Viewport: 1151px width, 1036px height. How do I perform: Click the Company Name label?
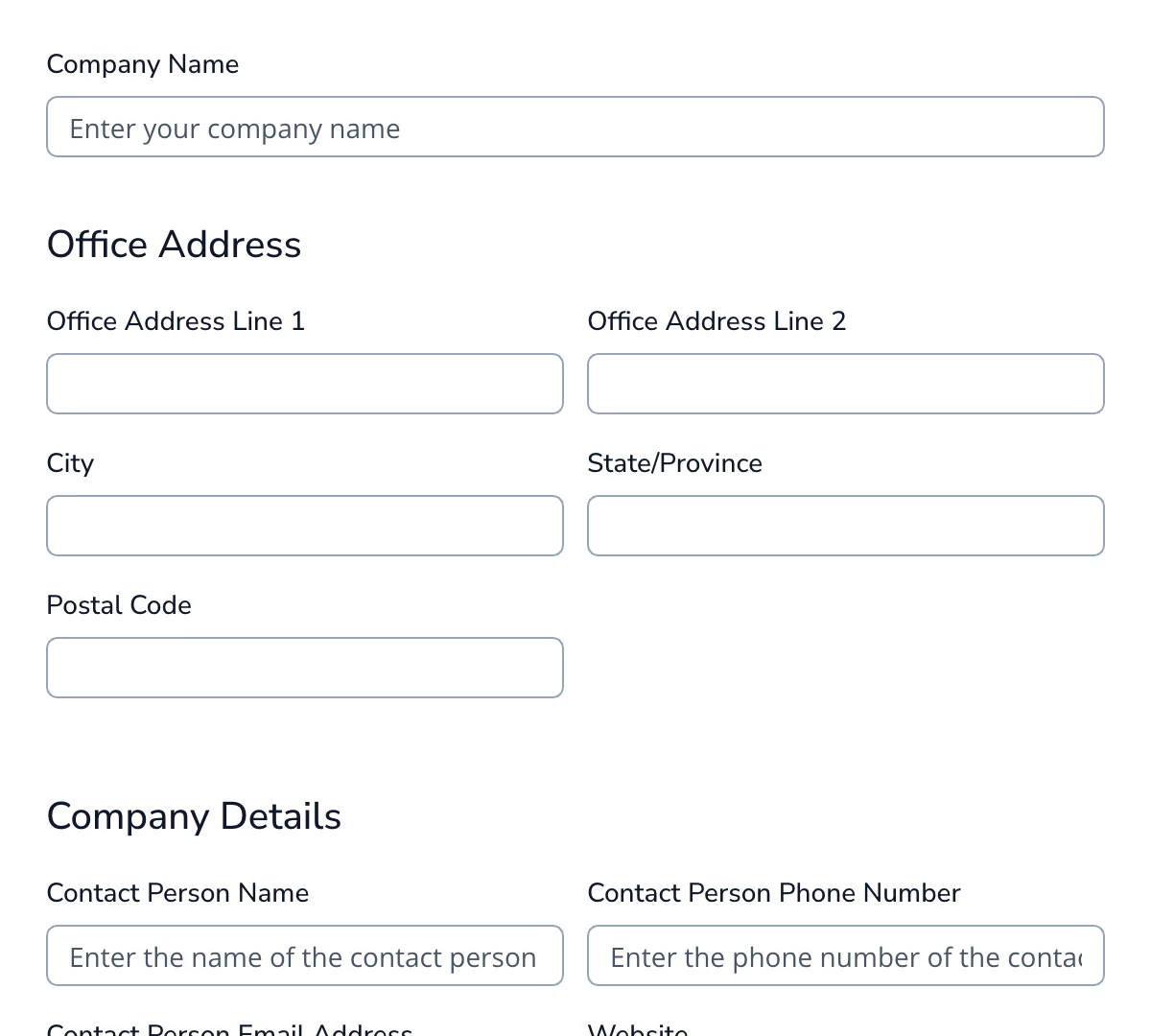pyautogui.click(x=142, y=64)
